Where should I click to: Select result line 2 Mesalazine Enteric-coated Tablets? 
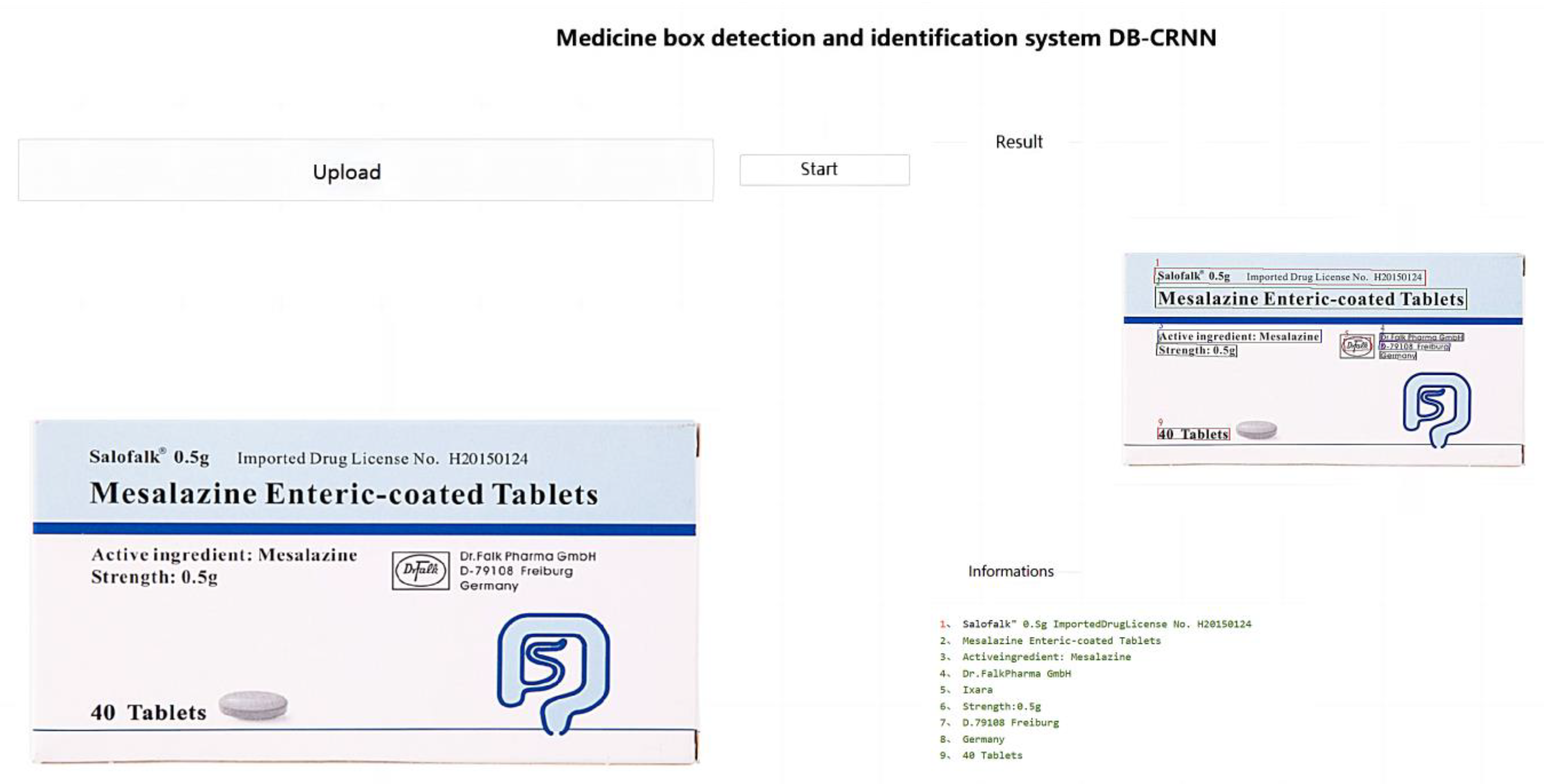pos(1061,640)
